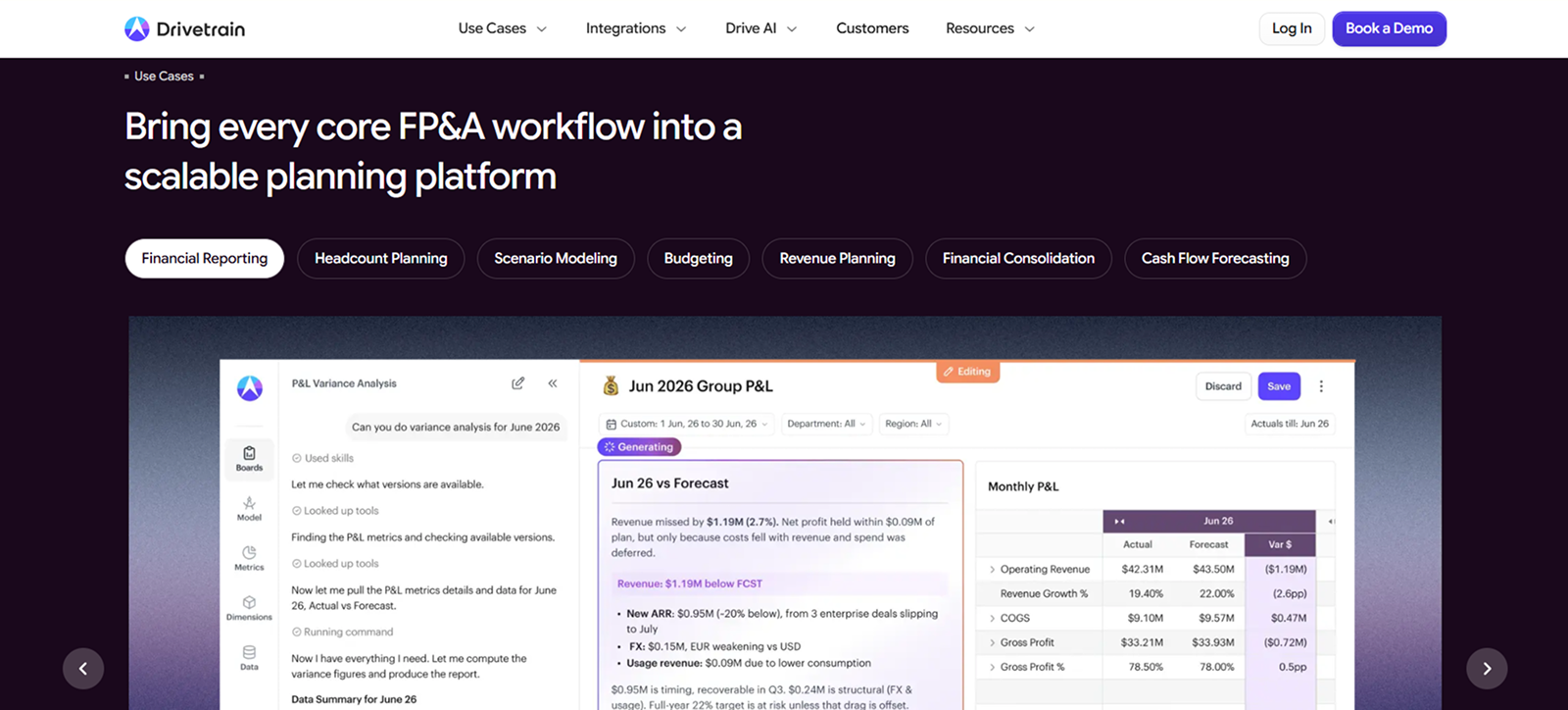Click the Book a Demo button
The height and width of the screenshot is (710, 1568).
1389,28
